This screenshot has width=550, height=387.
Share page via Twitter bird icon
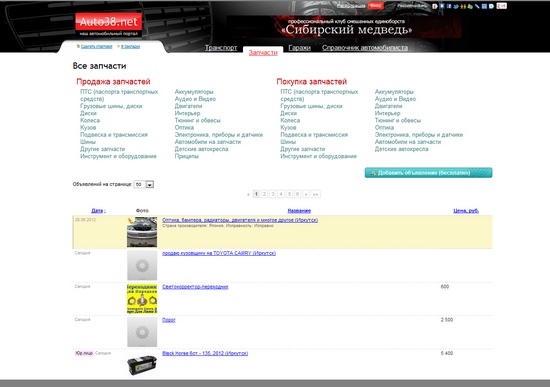[456, 6]
